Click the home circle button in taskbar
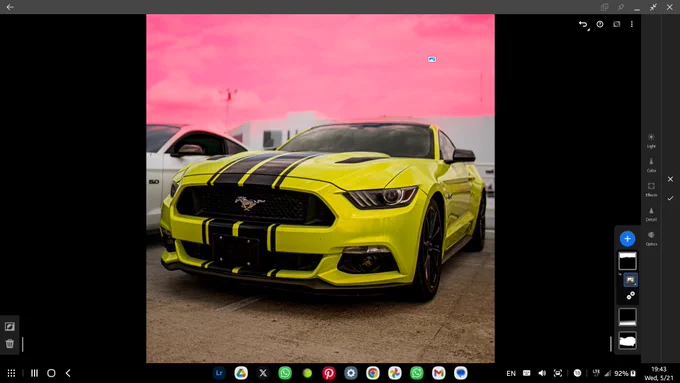 pos(51,373)
